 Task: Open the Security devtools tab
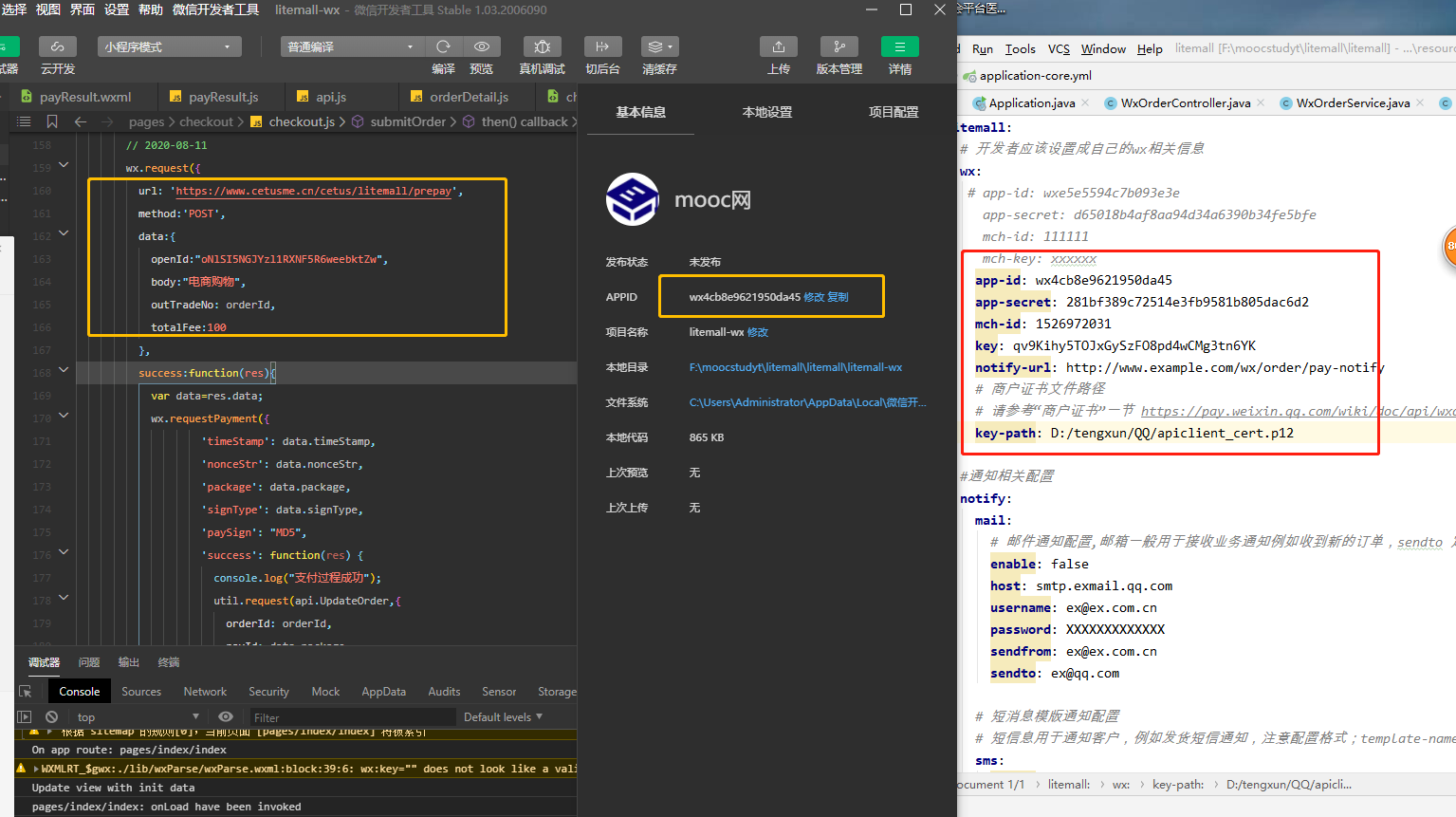268,692
